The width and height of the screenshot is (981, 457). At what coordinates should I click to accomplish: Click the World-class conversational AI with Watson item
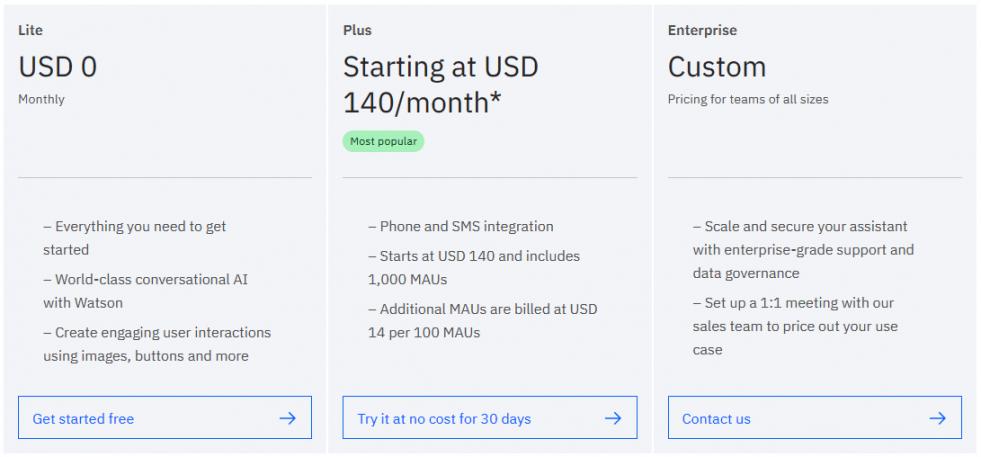point(145,291)
